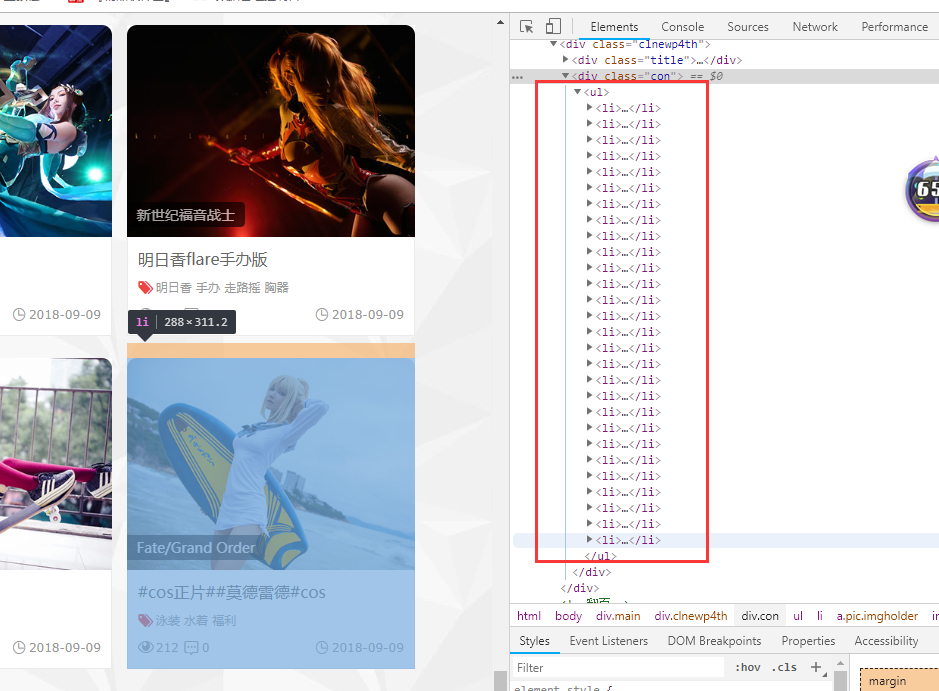Expand the div class title node
This screenshot has width=939, height=691.
pyautogui.click(x=565, y=59)
